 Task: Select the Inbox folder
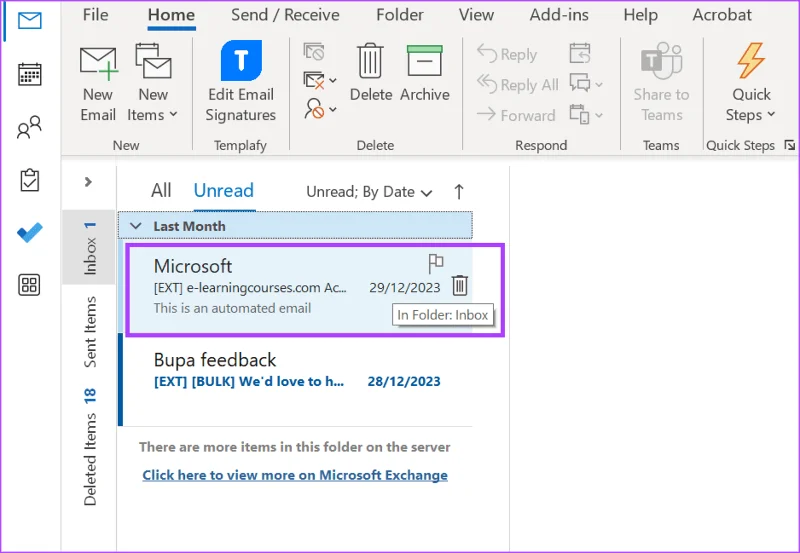click(89, 248)
